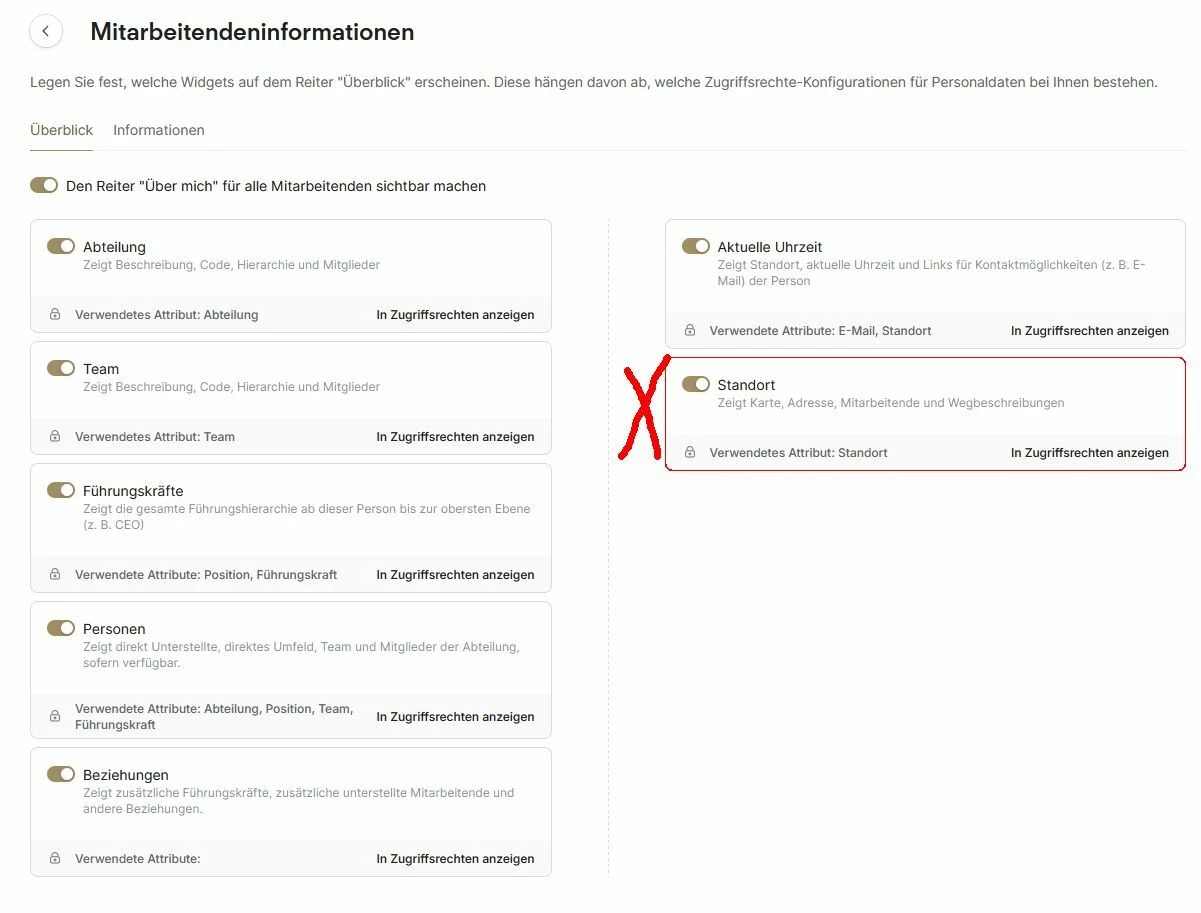Toggle off the Standort widget
Image resolution: width=1201 pixels, height=913 pixels.
[x=696, y=385]
